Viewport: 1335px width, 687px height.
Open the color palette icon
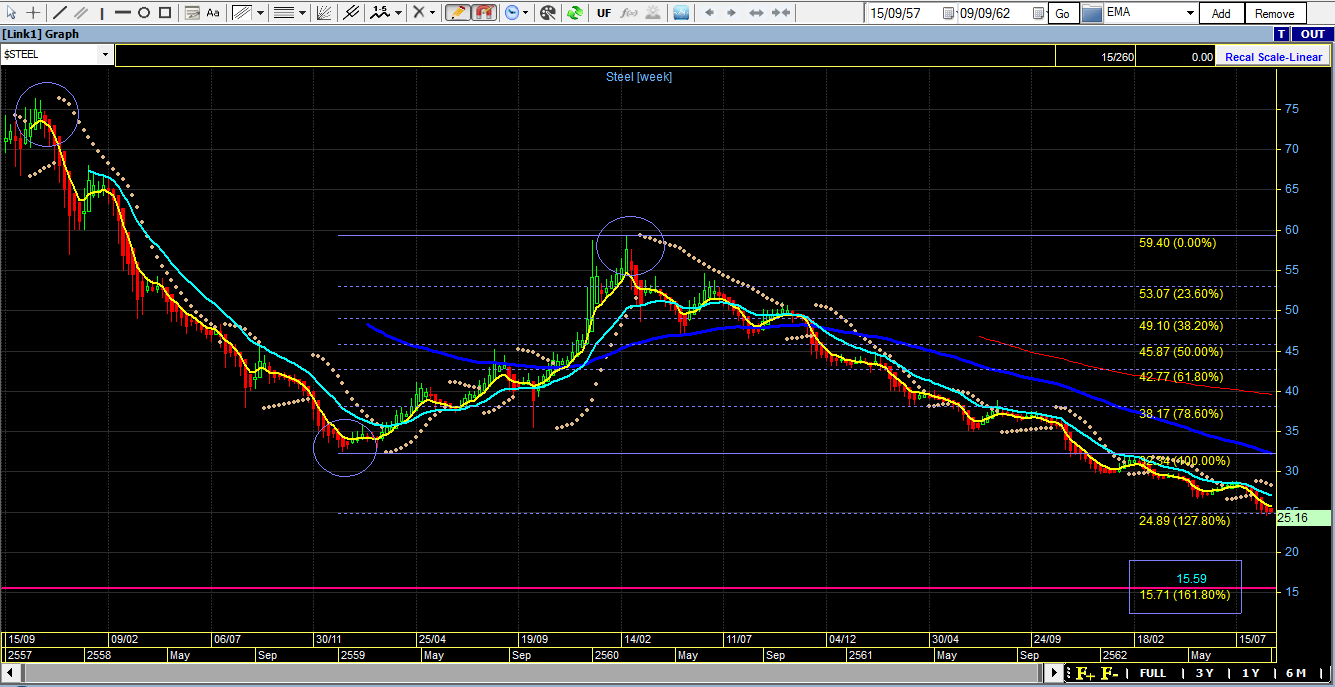point(547,13)
